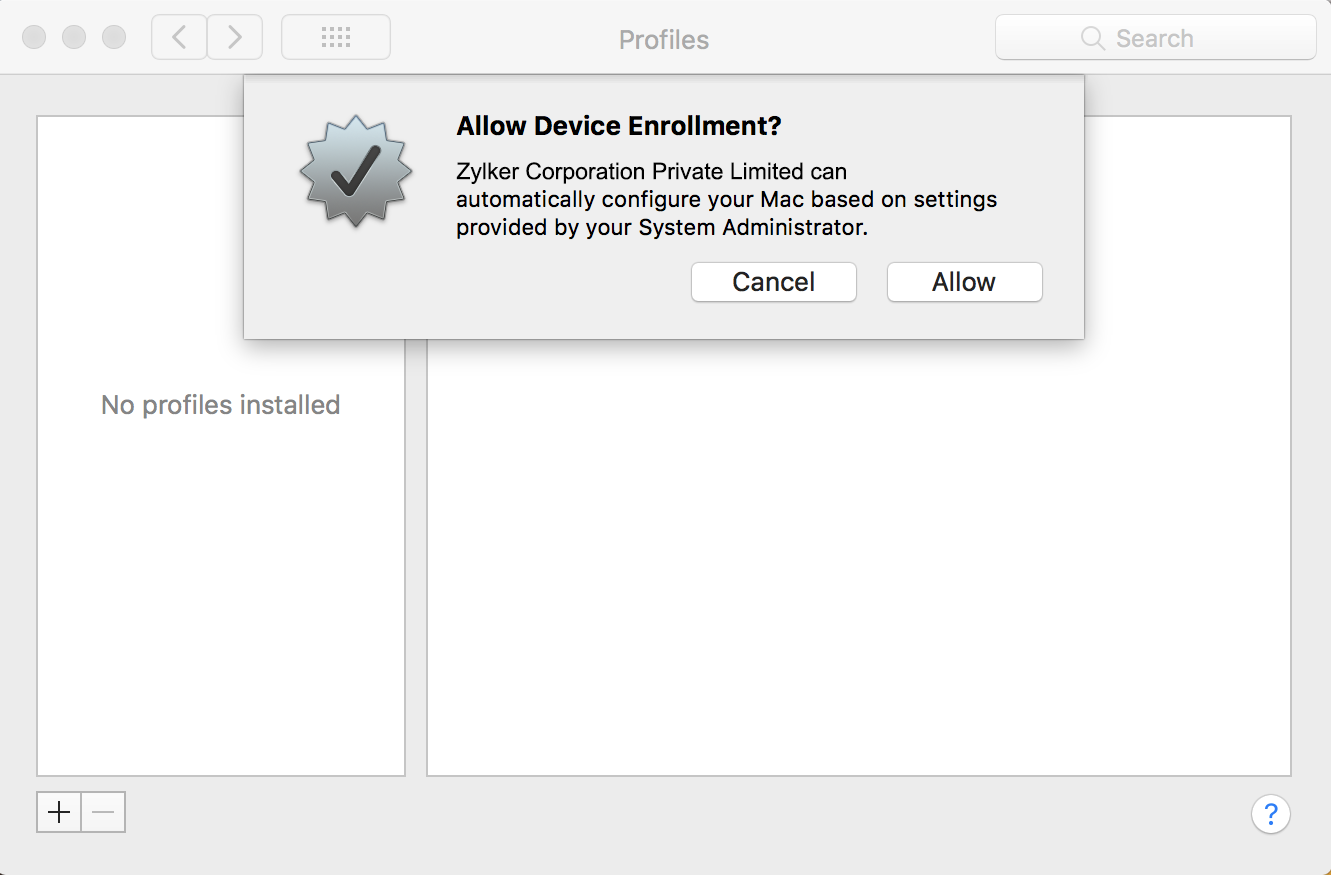
Task: Click the magnifying glass search icon
Action: coord(1092,39)
